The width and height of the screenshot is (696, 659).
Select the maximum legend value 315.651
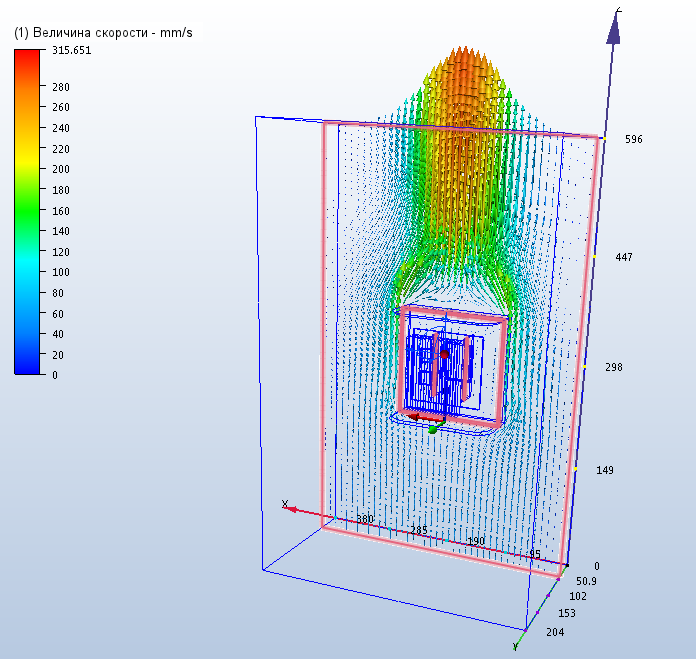[71, 50]
